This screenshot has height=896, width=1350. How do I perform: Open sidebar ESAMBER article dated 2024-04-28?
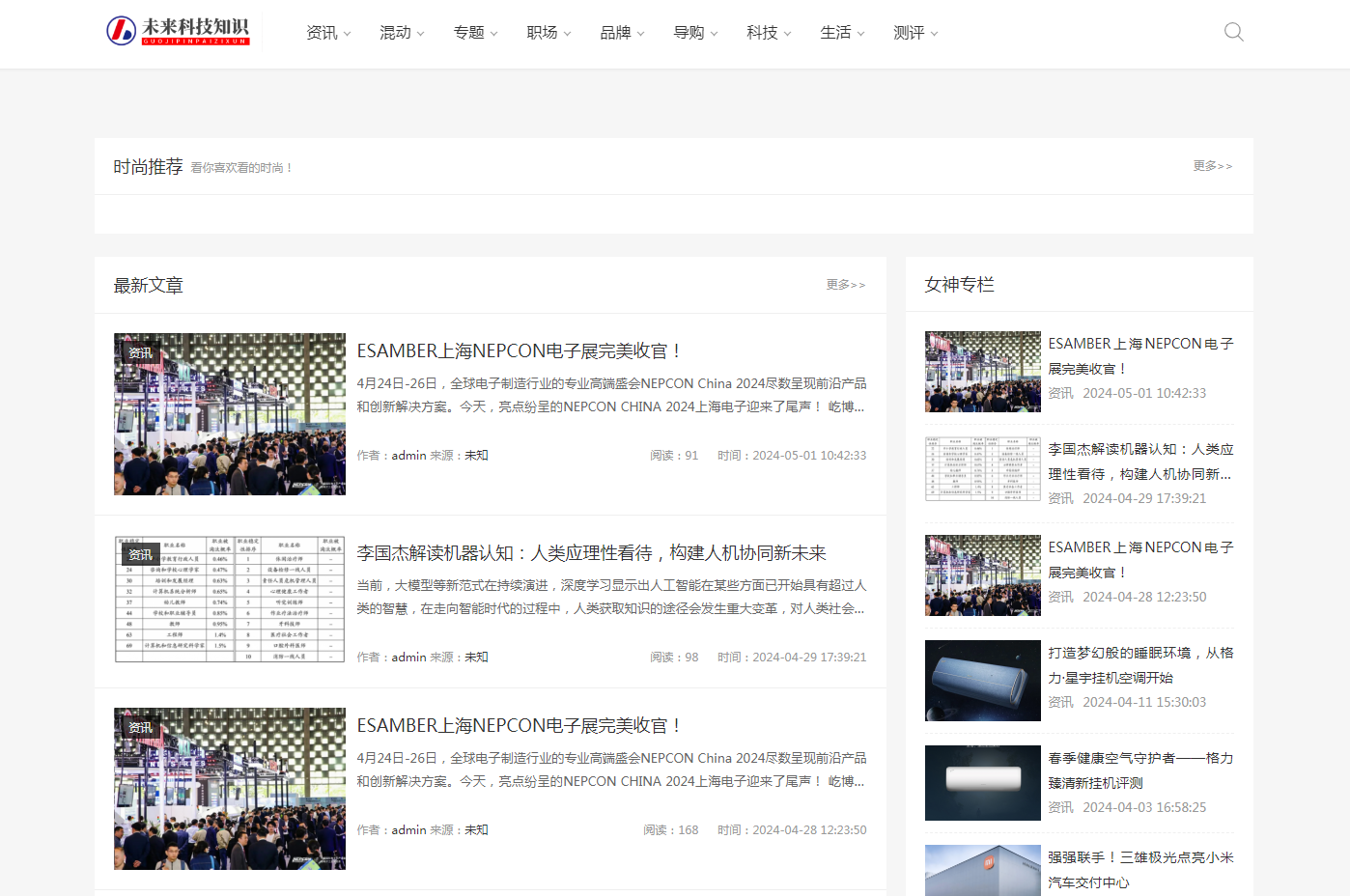click(1140, 560)
